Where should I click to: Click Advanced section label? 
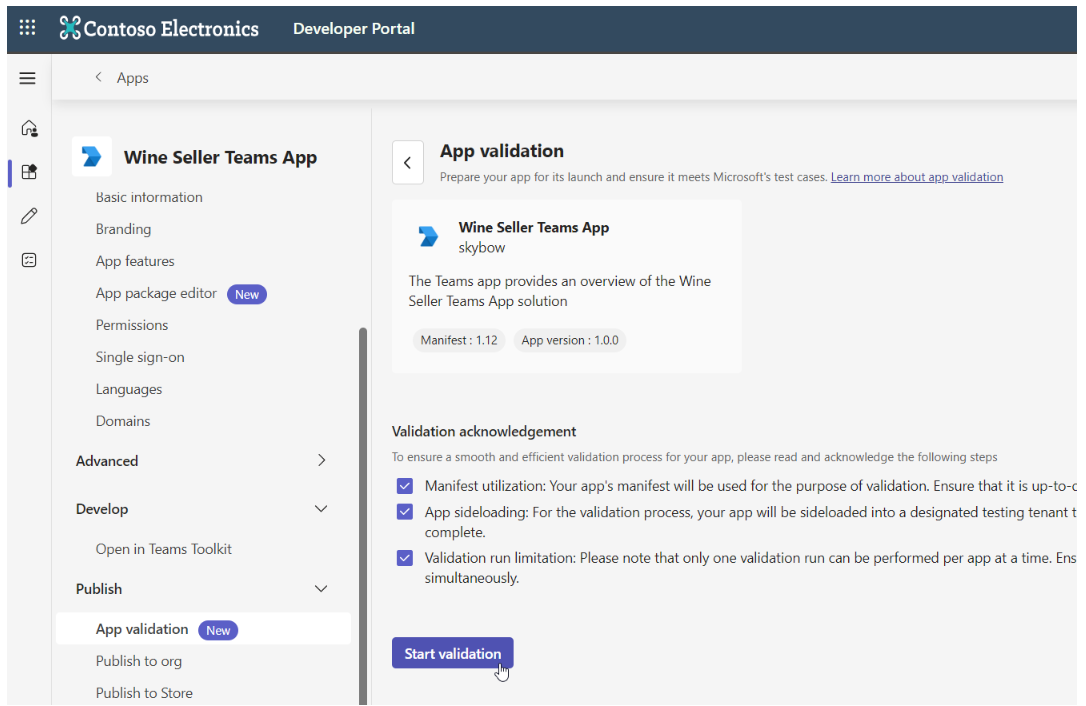(107, 461)
